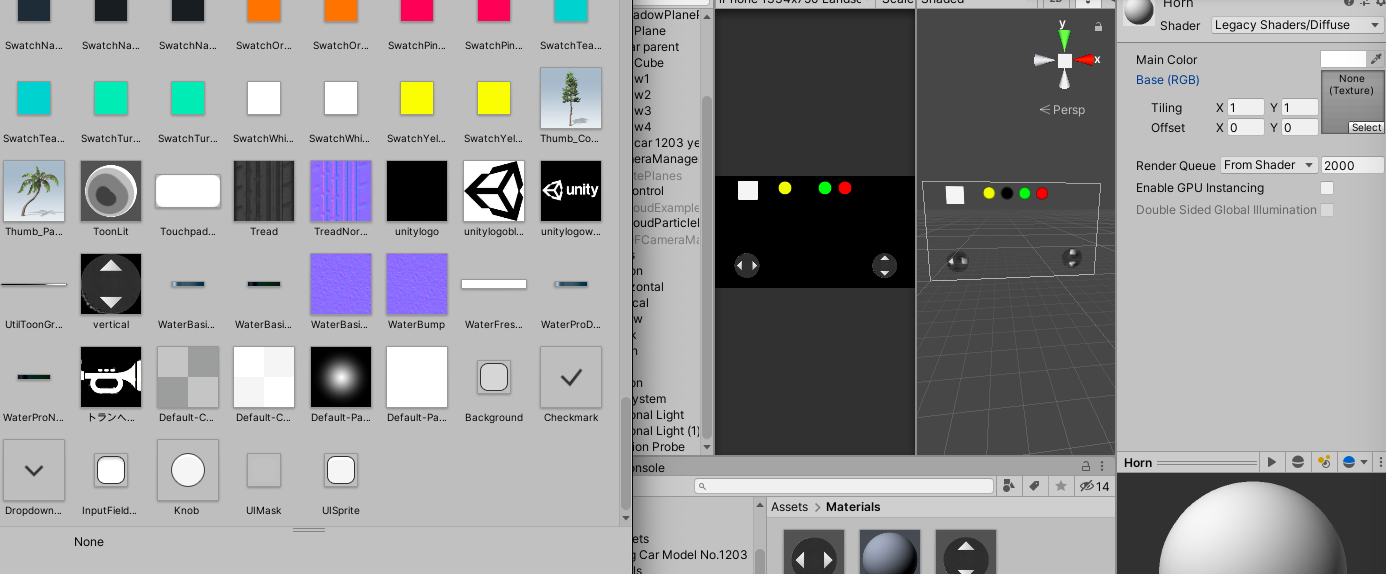The image size is (1386, 574).
Task: Select Thumb_Co... conifer tree thumbnail
Action: pos(571,98)
